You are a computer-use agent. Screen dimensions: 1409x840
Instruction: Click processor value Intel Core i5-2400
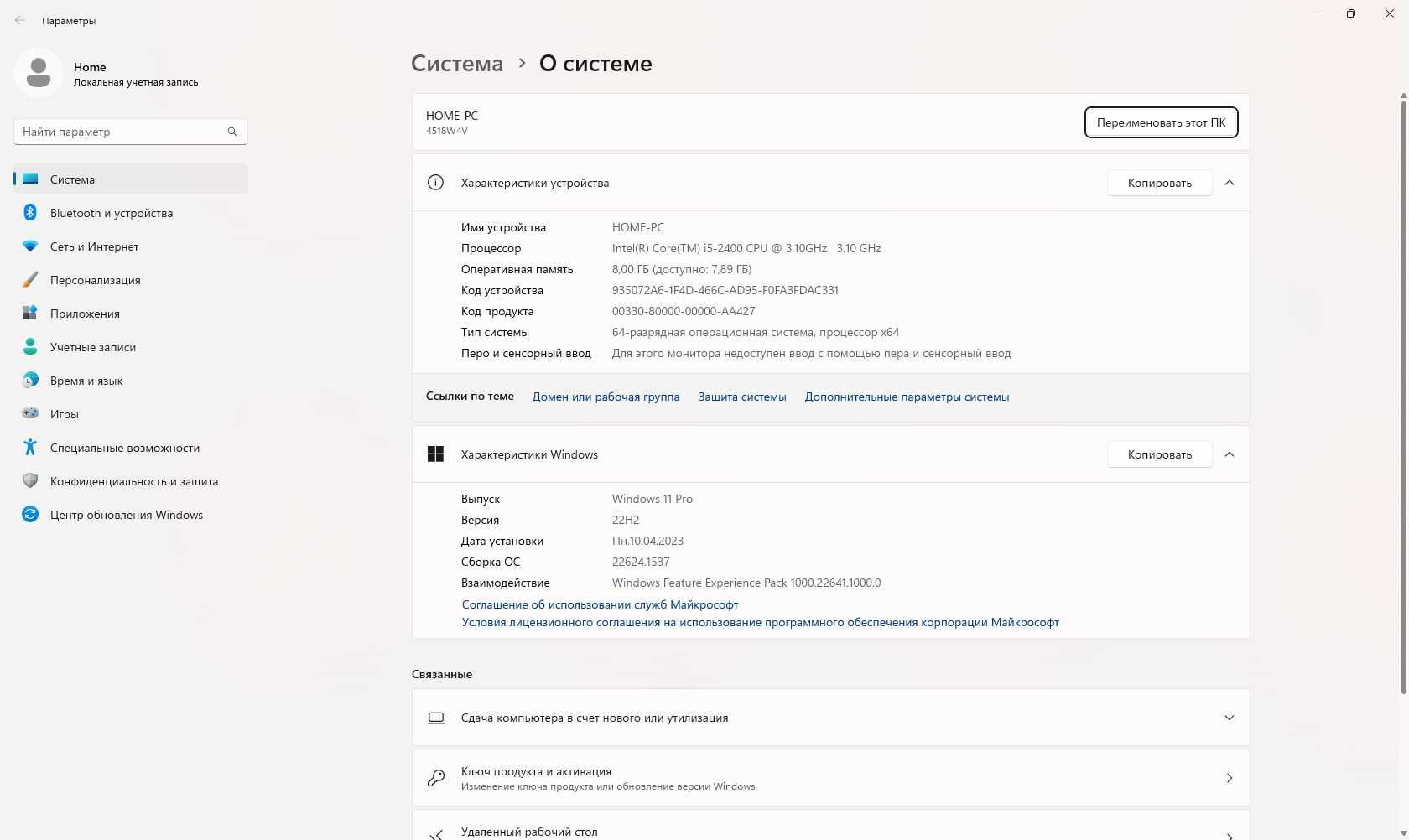(746, 248)
